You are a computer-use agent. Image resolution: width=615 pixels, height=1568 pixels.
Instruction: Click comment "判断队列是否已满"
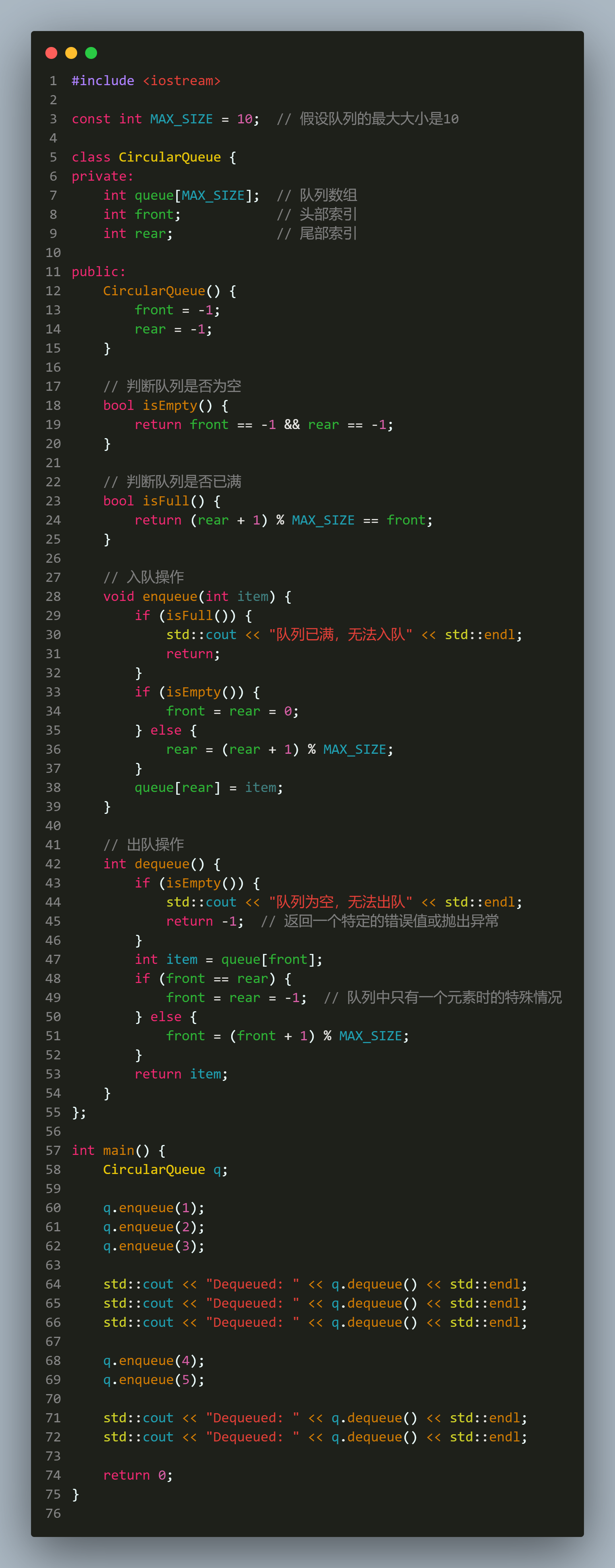coord(184,482)
